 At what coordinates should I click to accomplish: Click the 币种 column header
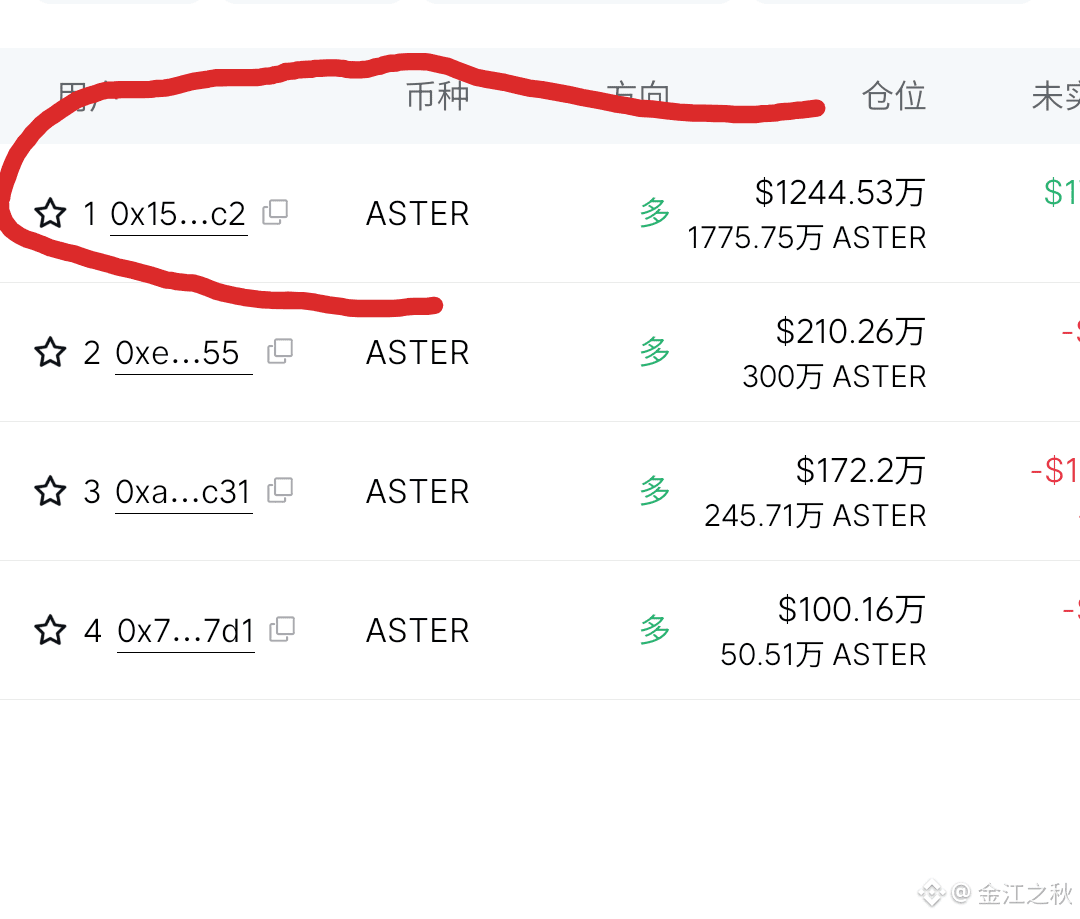click(x=438, y=96)
